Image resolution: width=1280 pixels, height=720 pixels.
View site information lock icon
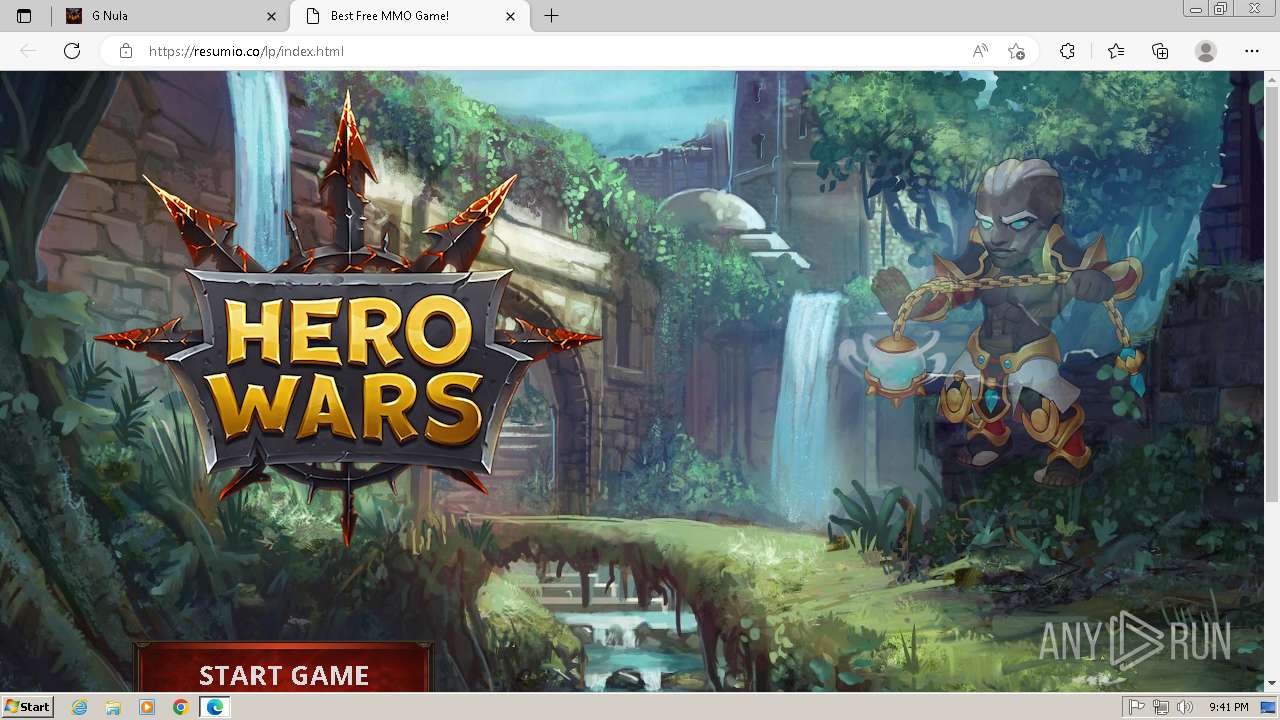point(126,51)
